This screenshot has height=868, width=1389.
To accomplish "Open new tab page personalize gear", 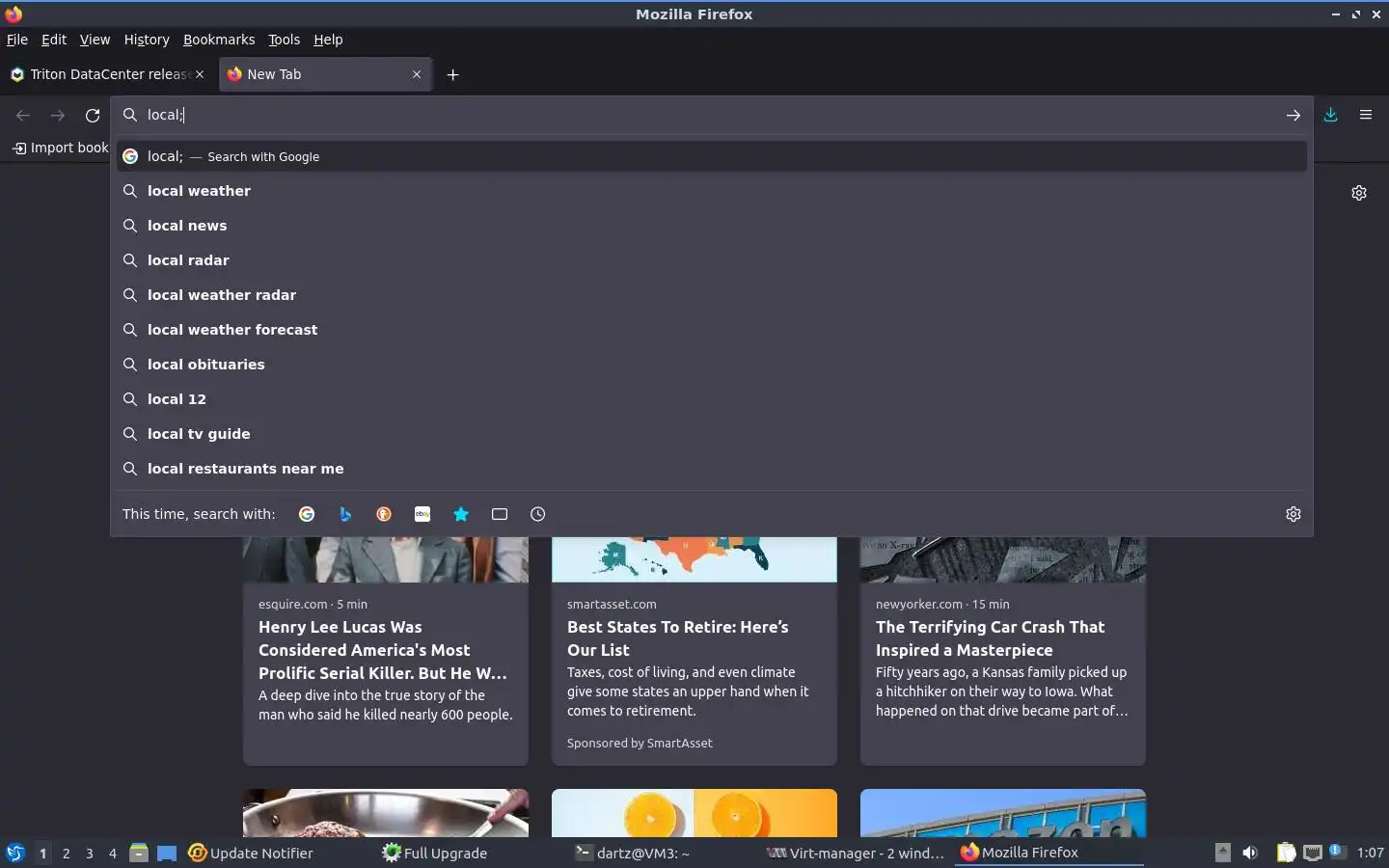I will pyautogui.click(x=1359, y=193).
